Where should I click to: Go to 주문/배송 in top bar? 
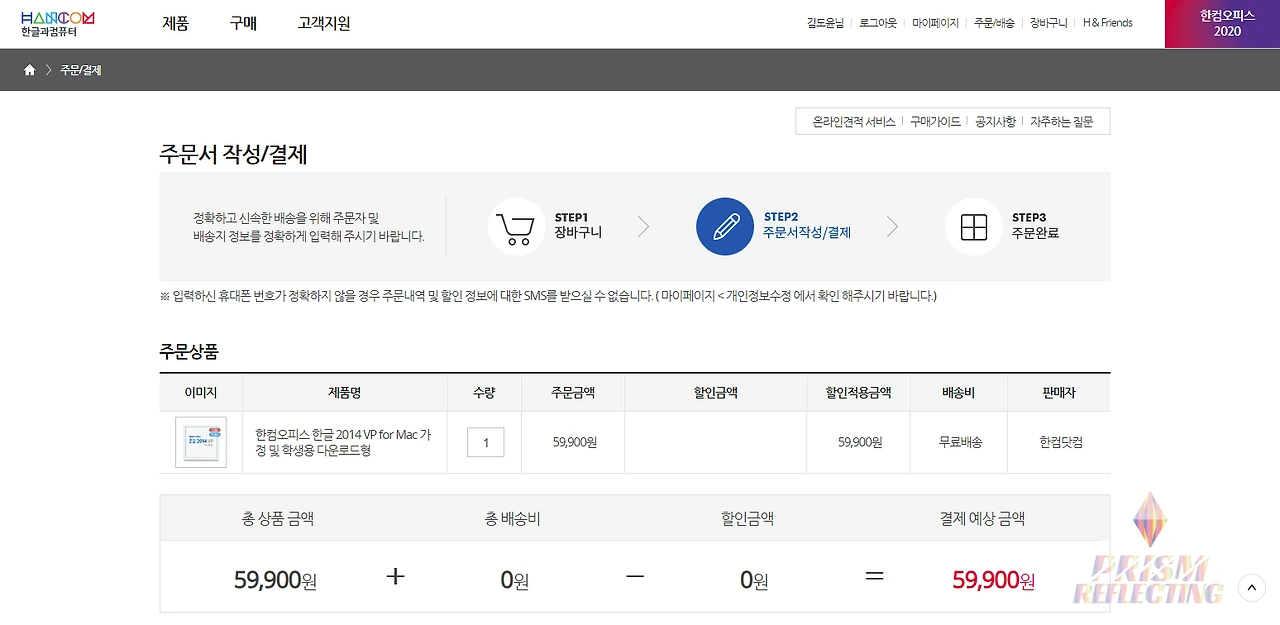[994, 23]
